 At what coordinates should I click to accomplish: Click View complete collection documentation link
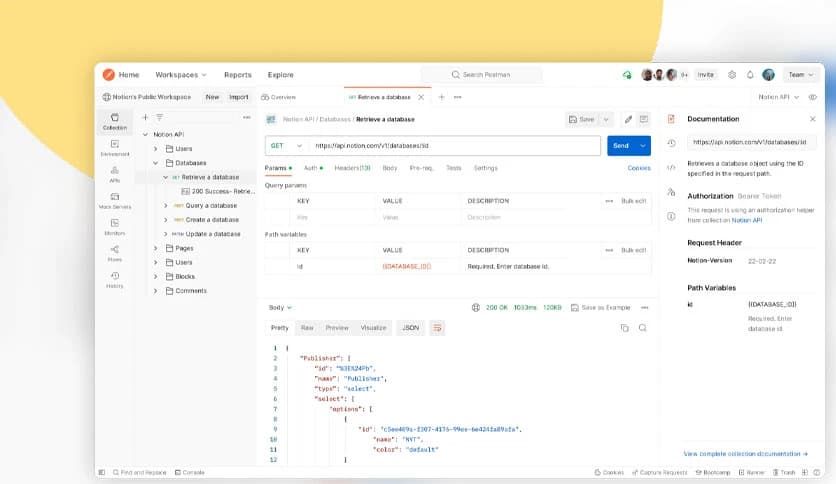coord(745,453)
